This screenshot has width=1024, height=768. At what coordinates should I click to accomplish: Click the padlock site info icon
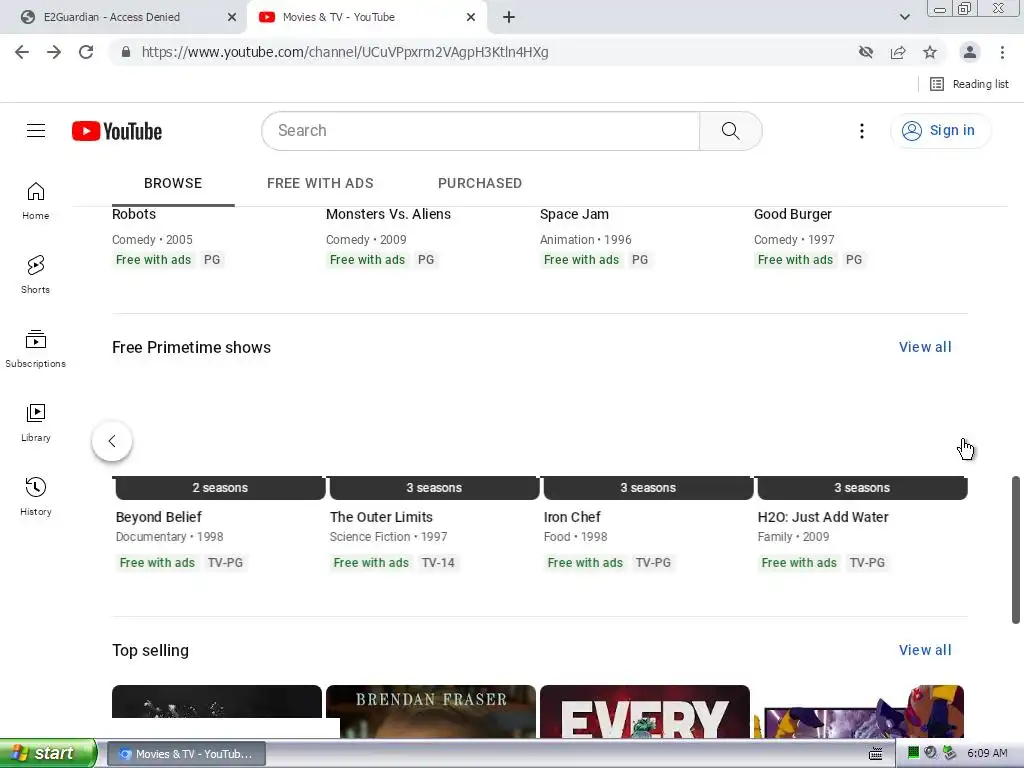pyautogui.click(x=126, y=52)
